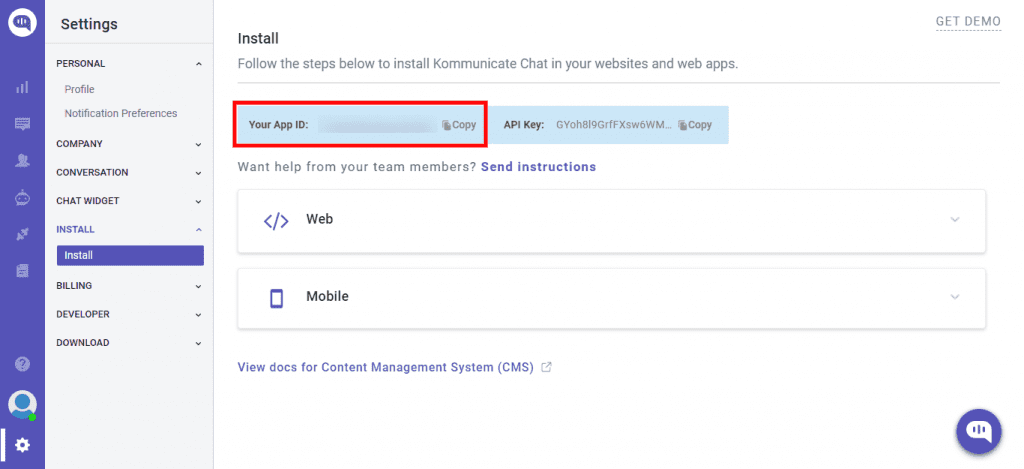Copy the App ID value
Screen dimensions: 1024x469
tap(459, 125)
